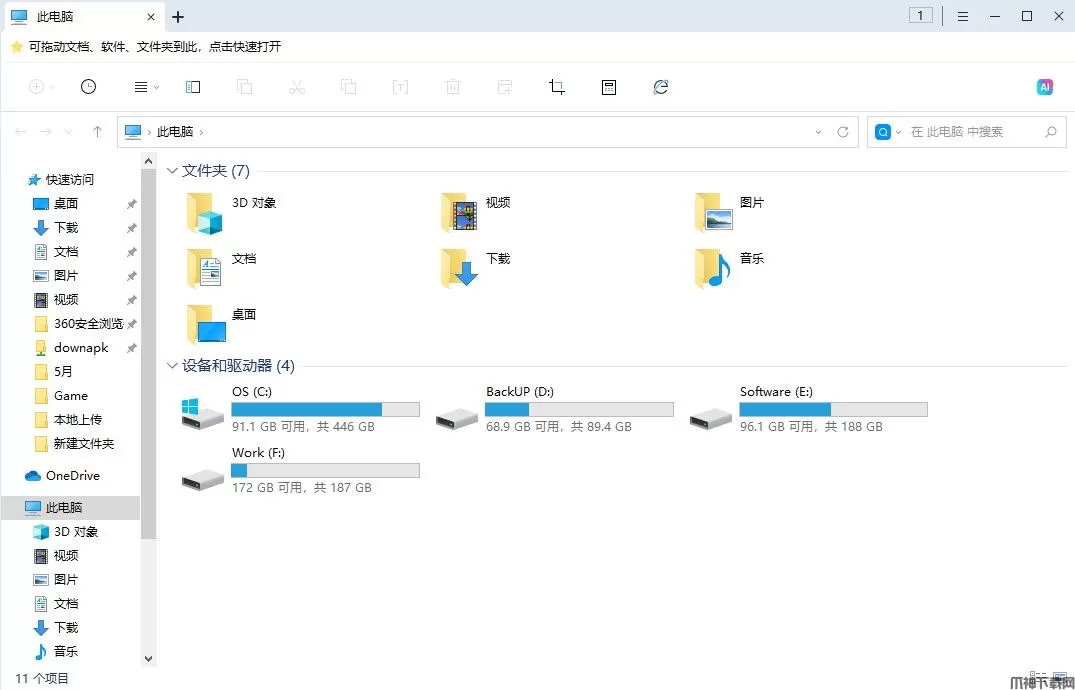The image size is (1075, 690).
Task: Select the Game sidebar folder
Action: click(61, 396)
